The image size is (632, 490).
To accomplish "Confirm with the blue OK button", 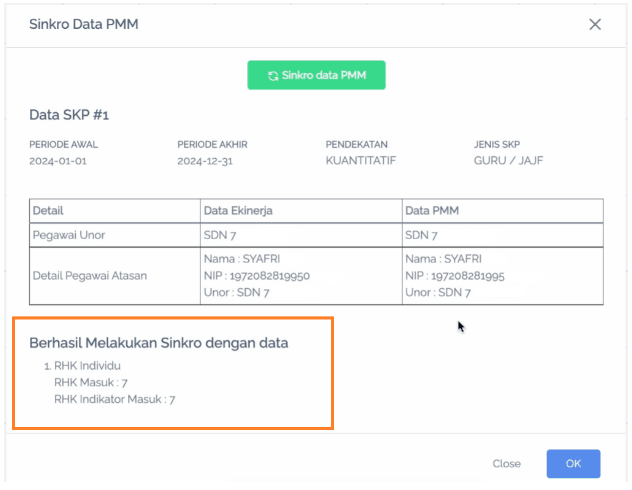I will pos(573,464).
